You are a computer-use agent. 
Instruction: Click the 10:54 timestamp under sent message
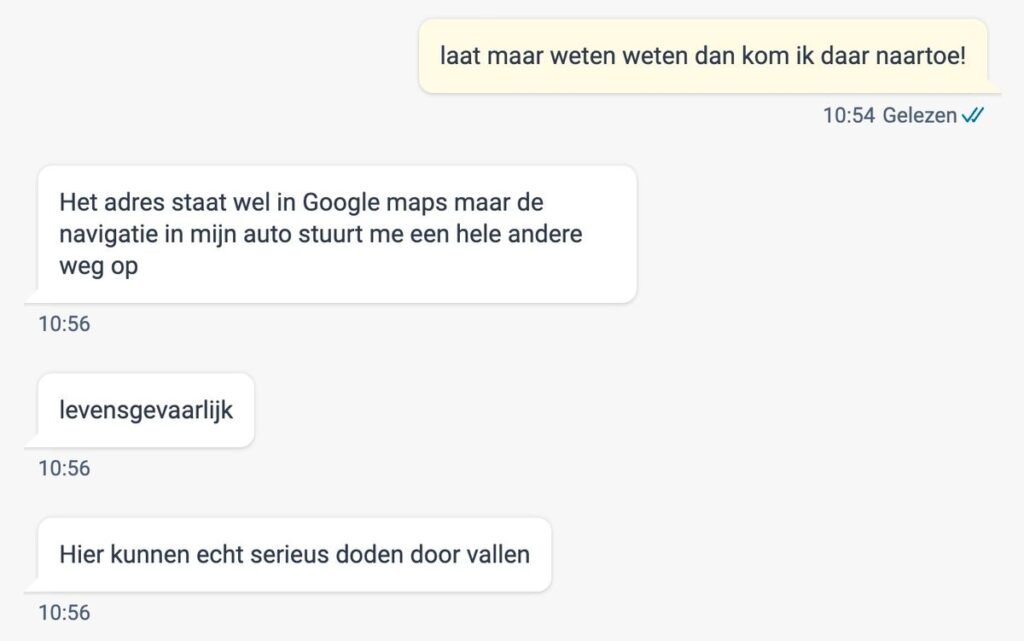(848, 116)
